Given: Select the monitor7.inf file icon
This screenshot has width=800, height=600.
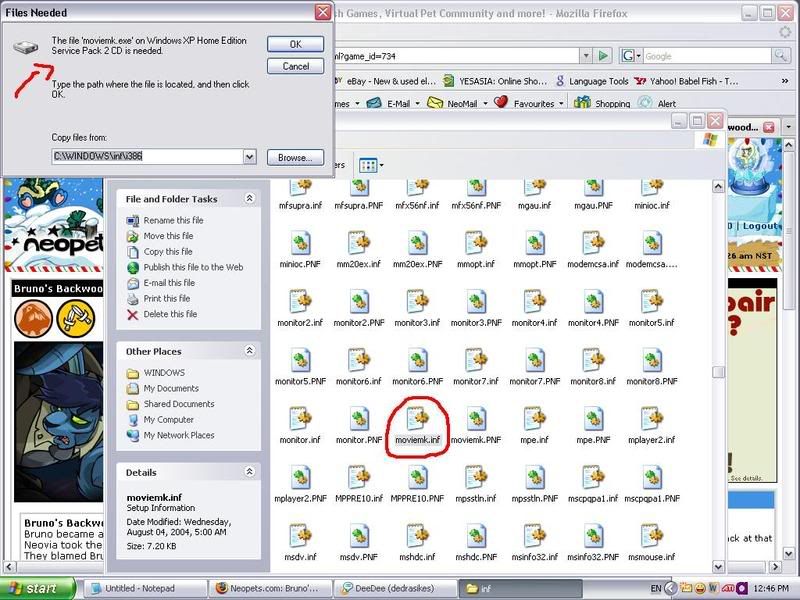Looking at the screenshot, I should pos(476,360).
